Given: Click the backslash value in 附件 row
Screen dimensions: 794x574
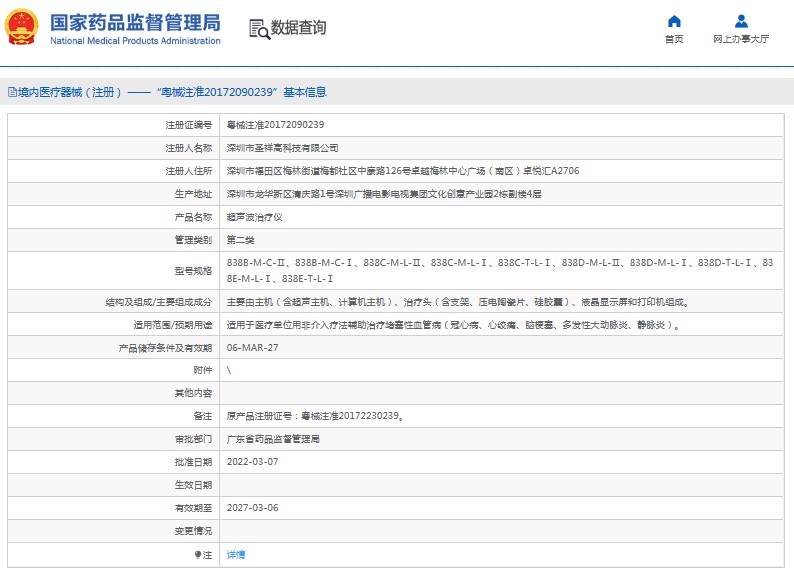Looking at the screenshot, I should [229, 371].
